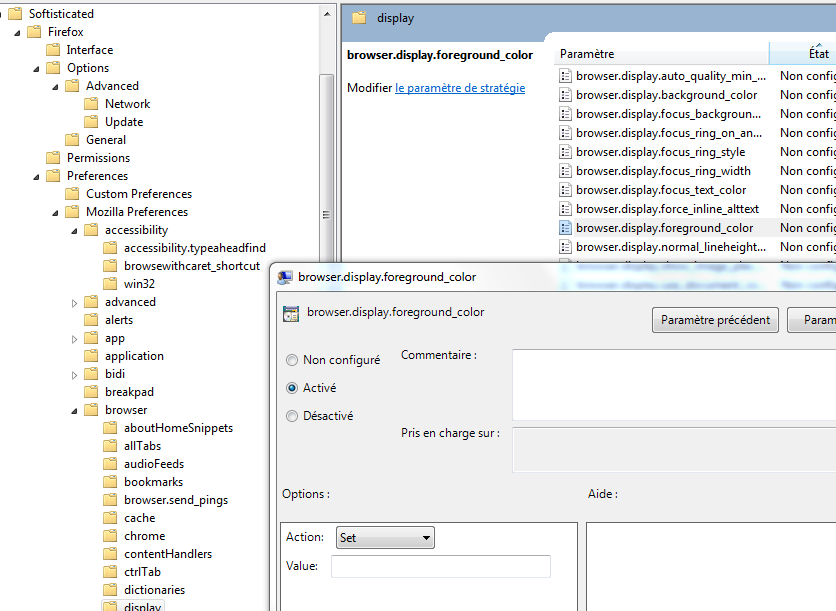Click policy icon for browser.display.foreground_color row

point(565,228)
